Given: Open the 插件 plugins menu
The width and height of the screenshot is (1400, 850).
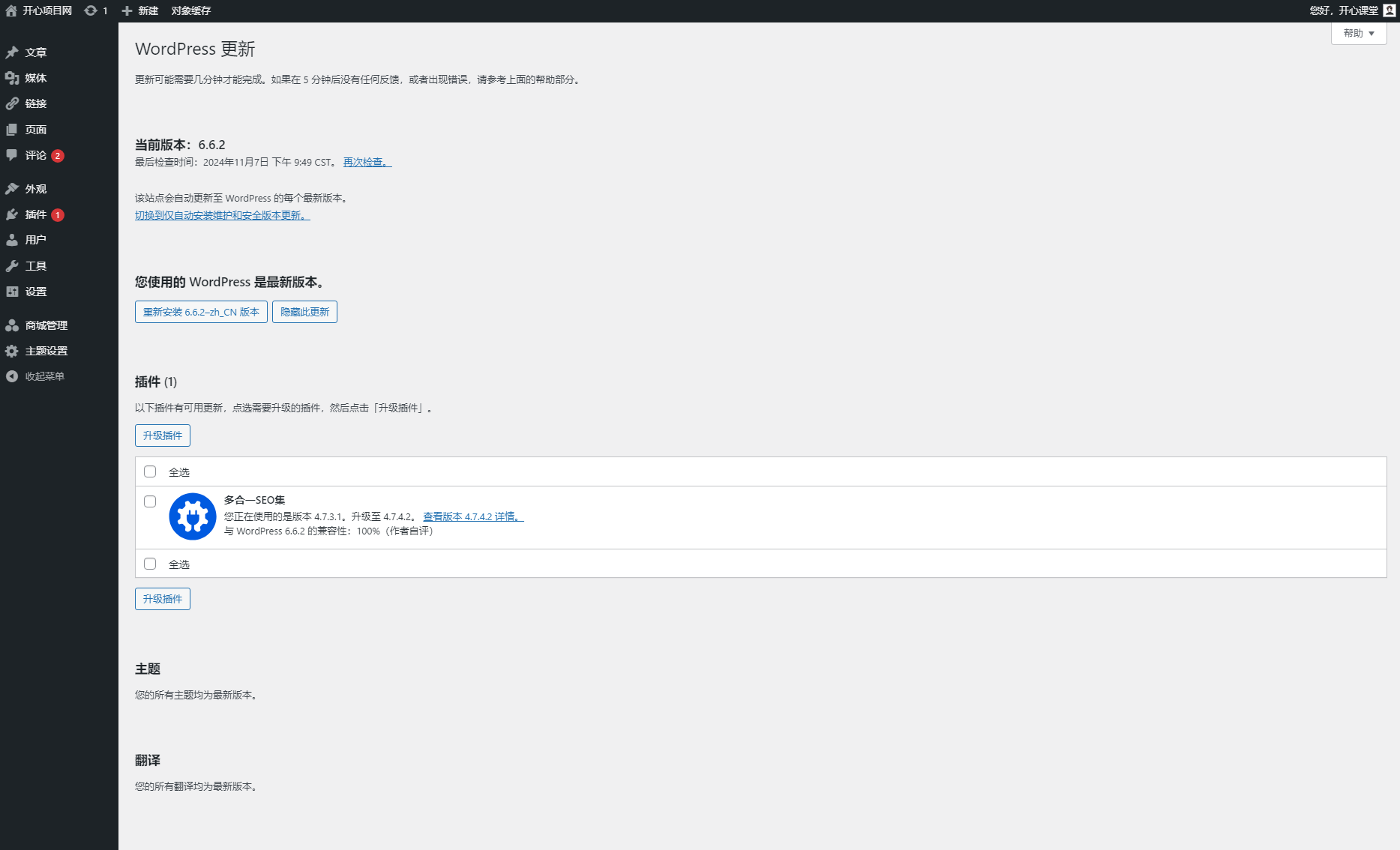Looking at the screenshot, I should point(36,214).
